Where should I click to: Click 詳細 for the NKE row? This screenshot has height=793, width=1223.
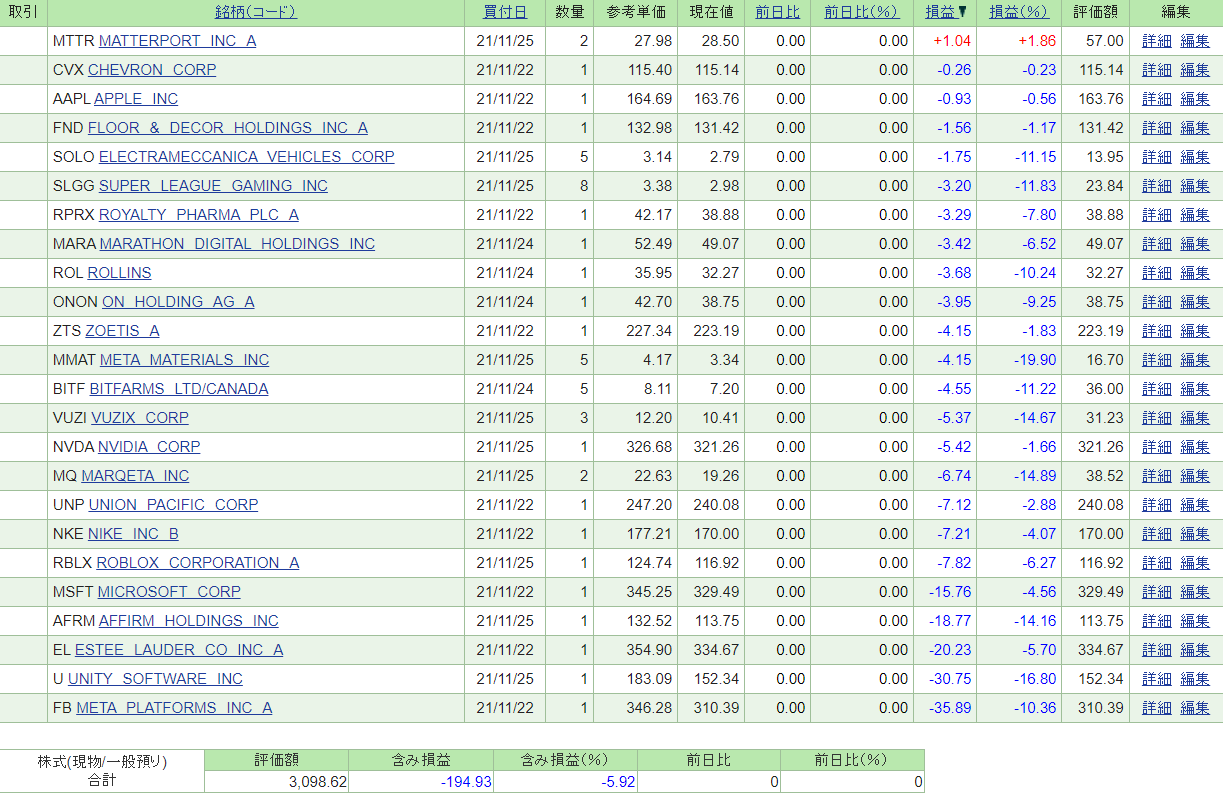(1157, 534)
